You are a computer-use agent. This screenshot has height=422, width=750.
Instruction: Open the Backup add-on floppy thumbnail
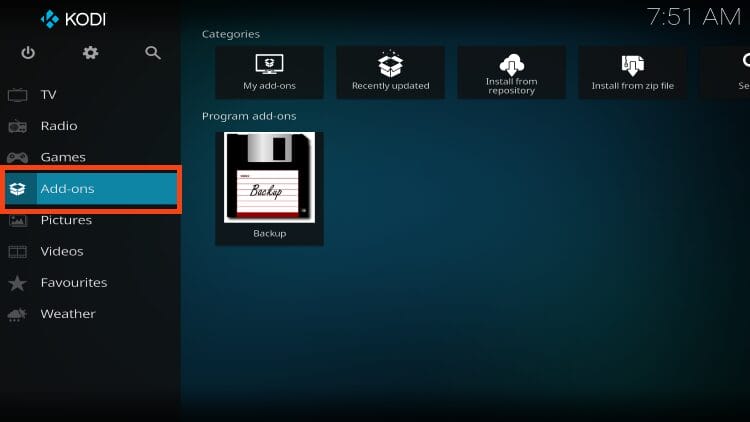pos(269,178)
